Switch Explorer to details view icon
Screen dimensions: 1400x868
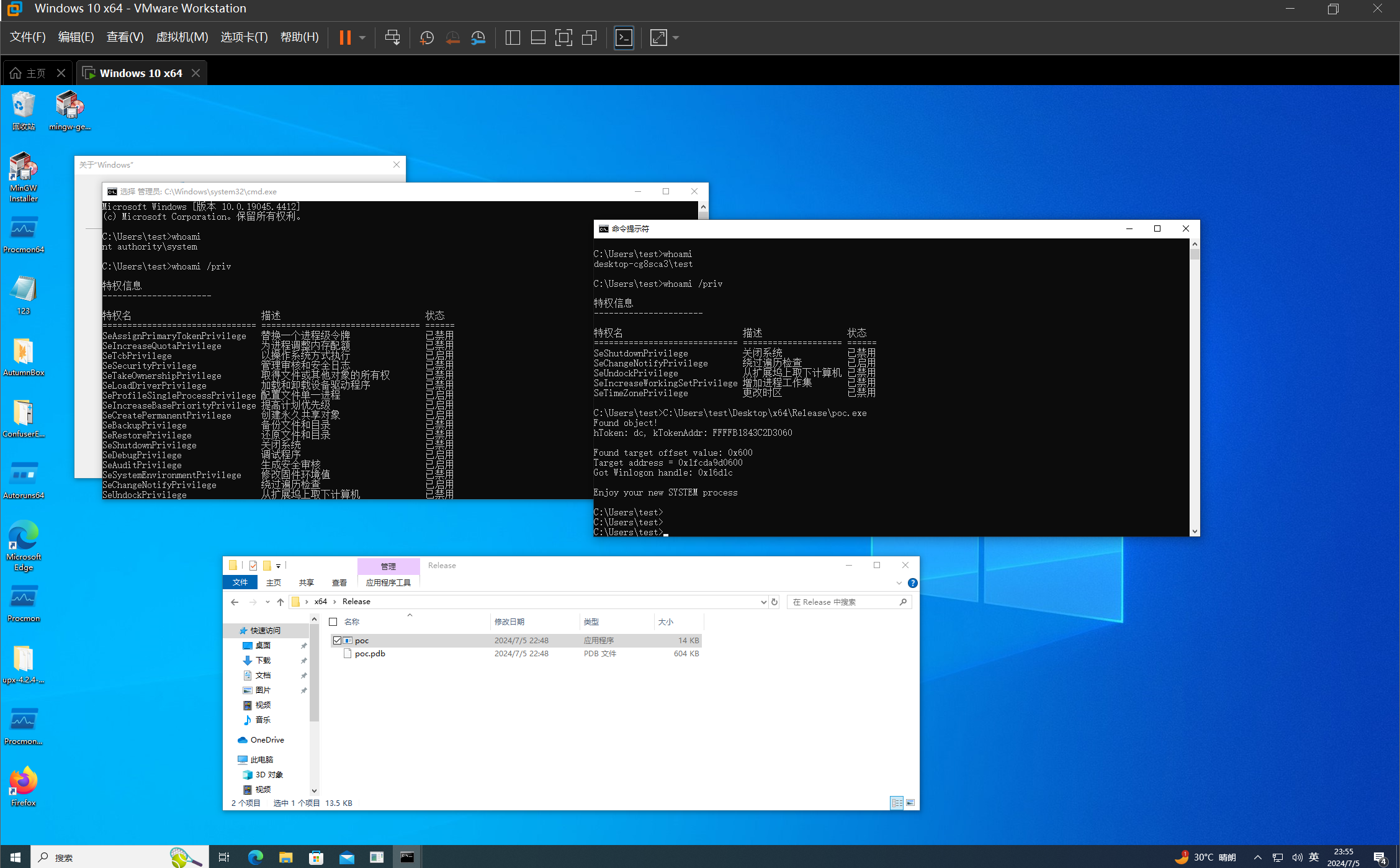point(897,803)
